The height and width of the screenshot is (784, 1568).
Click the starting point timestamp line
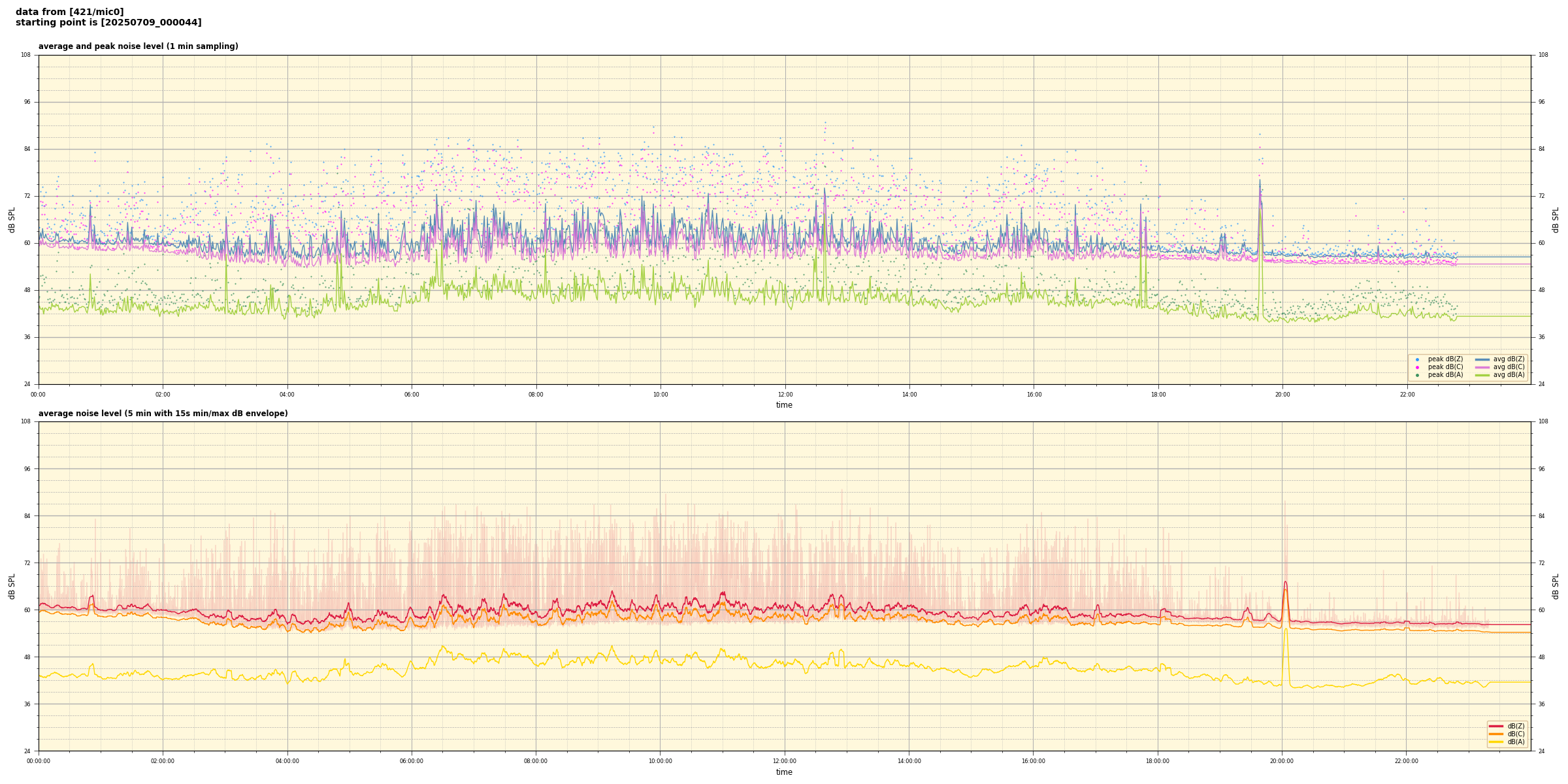pyautogui.click(x=108, y=22)
